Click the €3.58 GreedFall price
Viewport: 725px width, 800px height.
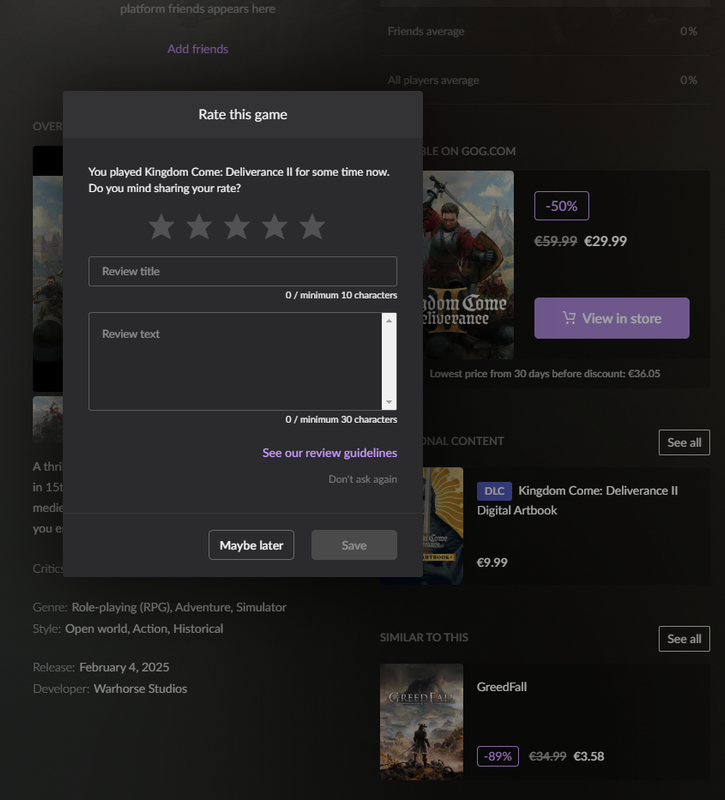589,756
